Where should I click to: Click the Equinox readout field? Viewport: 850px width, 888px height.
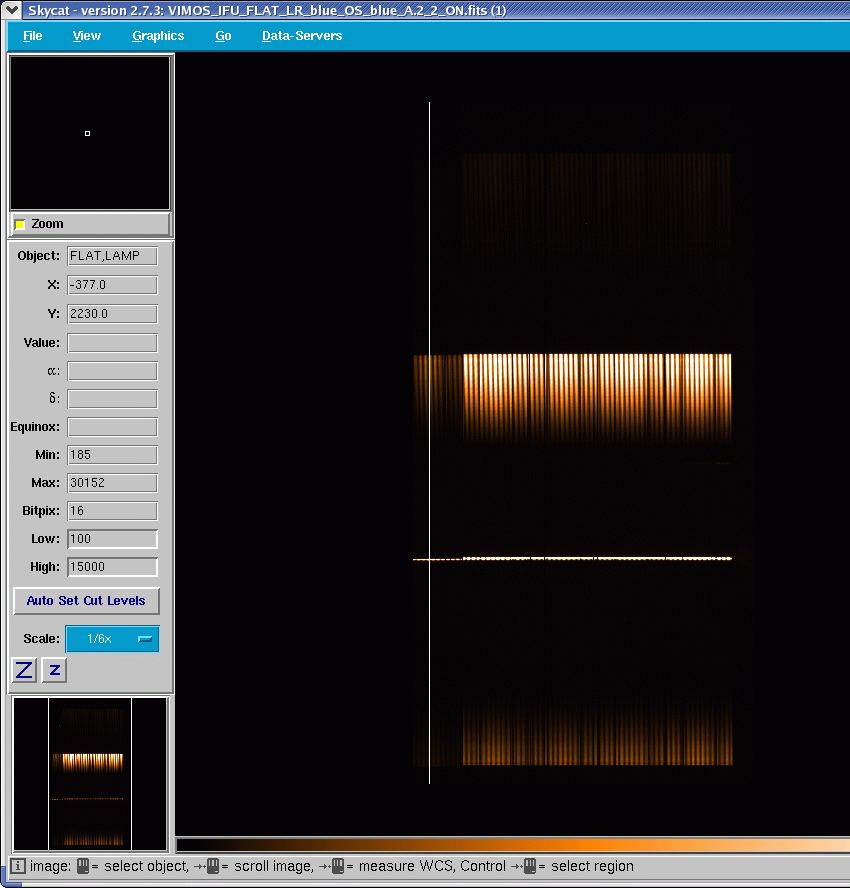click(x=113, y=427)
